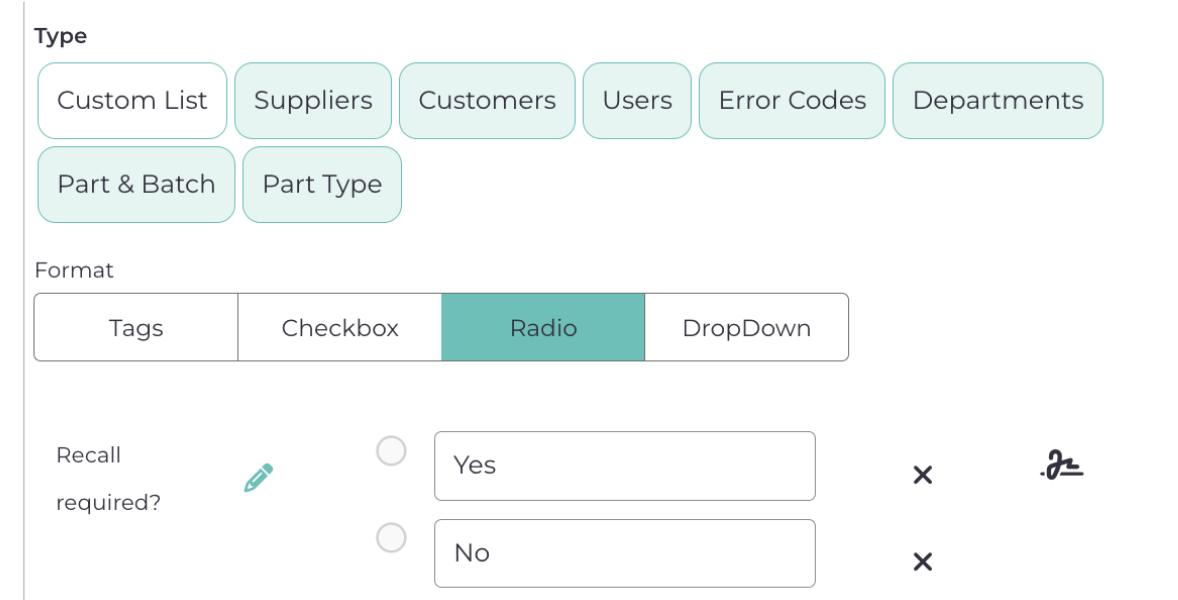Viewport: 1178px width, 600px height.
Task: Click the Yes option text field
Action: click(624, 466)
